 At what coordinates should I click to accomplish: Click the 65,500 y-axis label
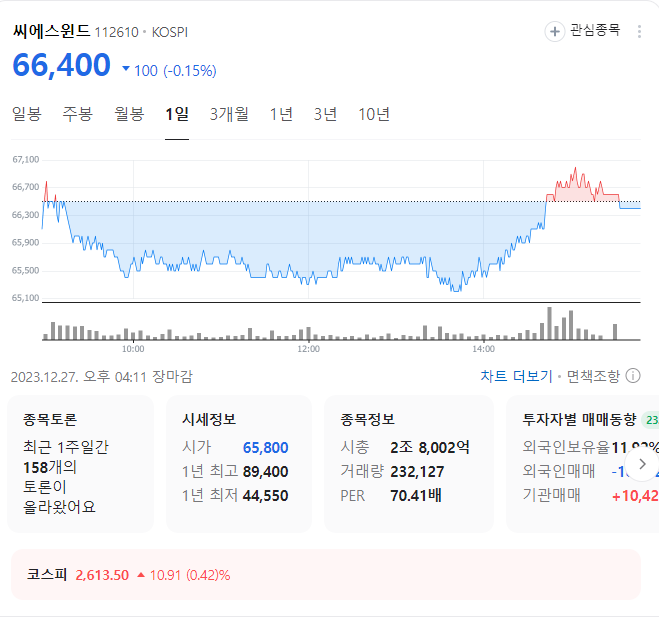(25, 270)
